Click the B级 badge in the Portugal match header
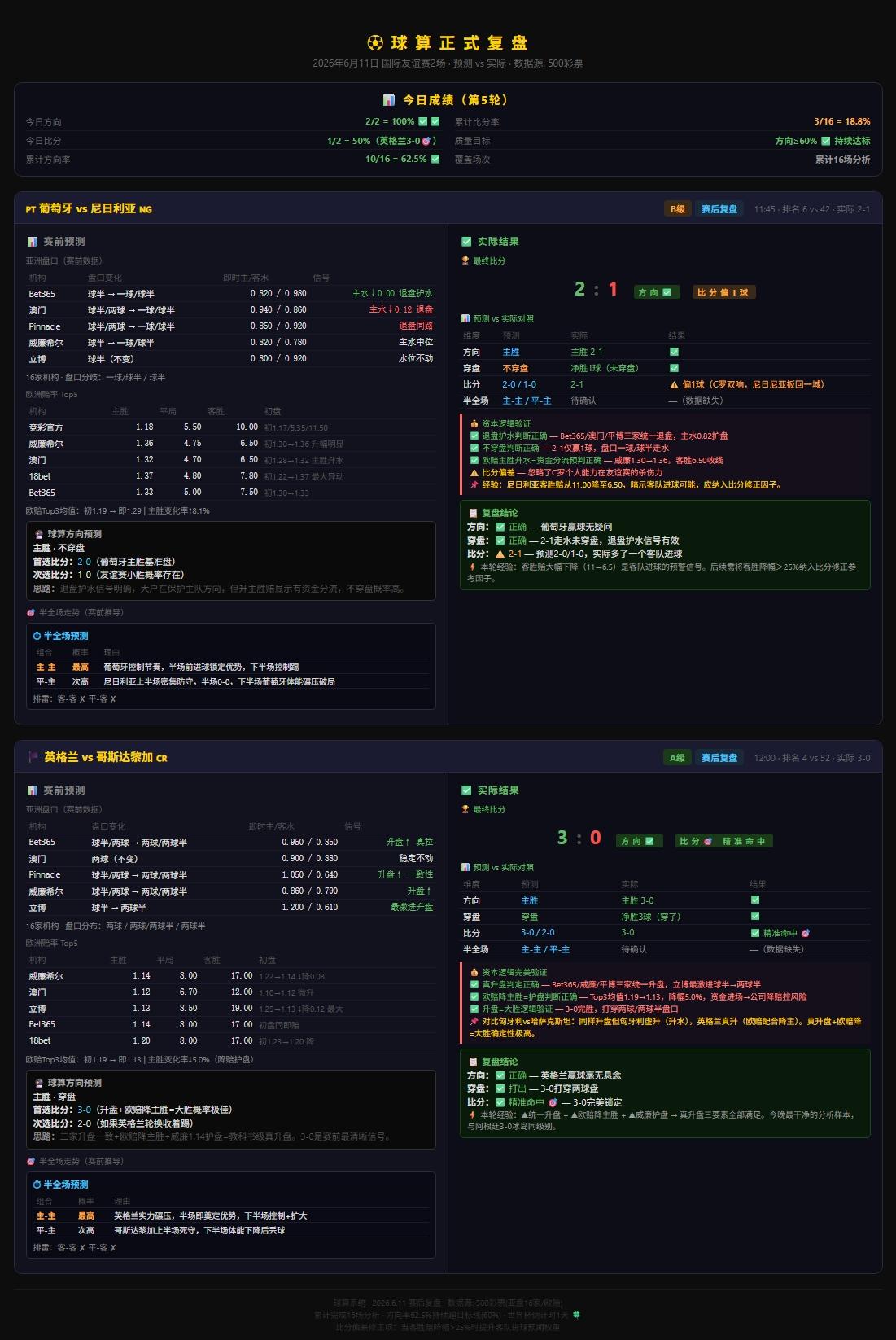 click(x=678, y=209)
